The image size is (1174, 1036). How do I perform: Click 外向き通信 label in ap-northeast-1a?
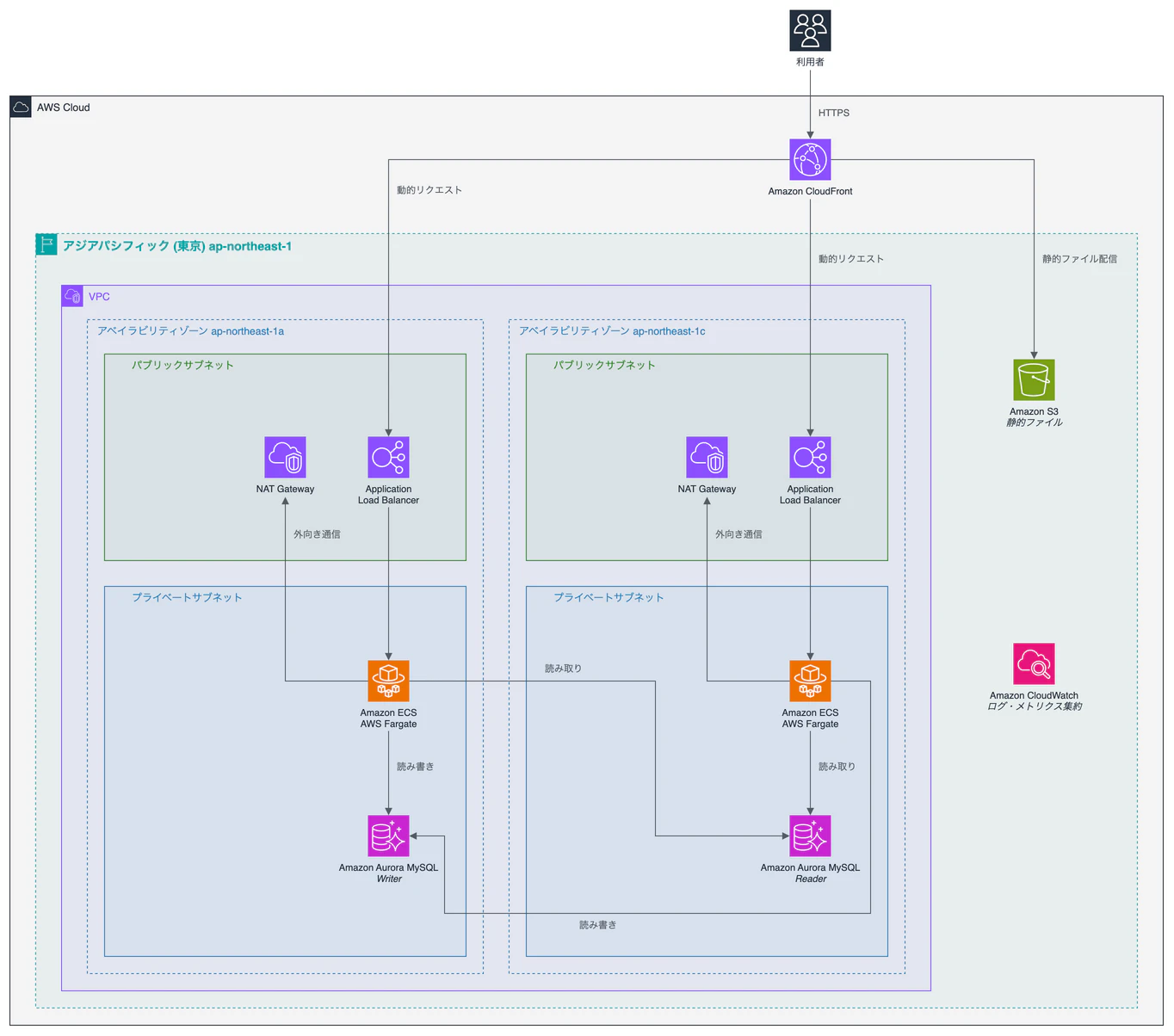[317, 534]
